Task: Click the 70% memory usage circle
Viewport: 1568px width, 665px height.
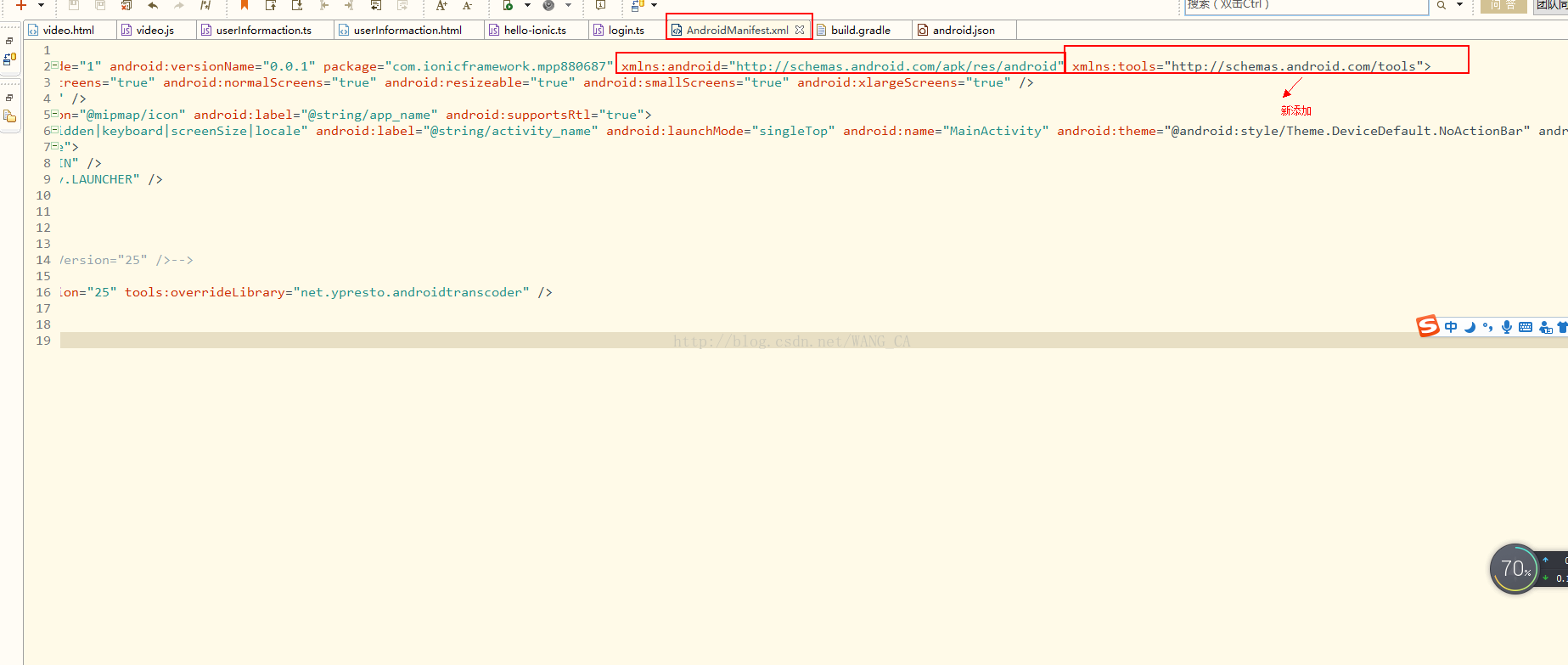Action: tap(1515, 568)
